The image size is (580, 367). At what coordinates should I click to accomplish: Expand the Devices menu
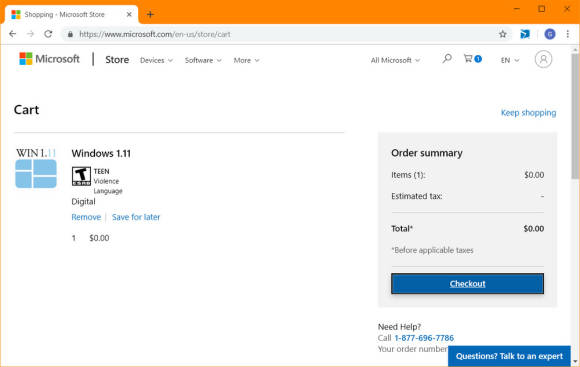click(156, 60)
